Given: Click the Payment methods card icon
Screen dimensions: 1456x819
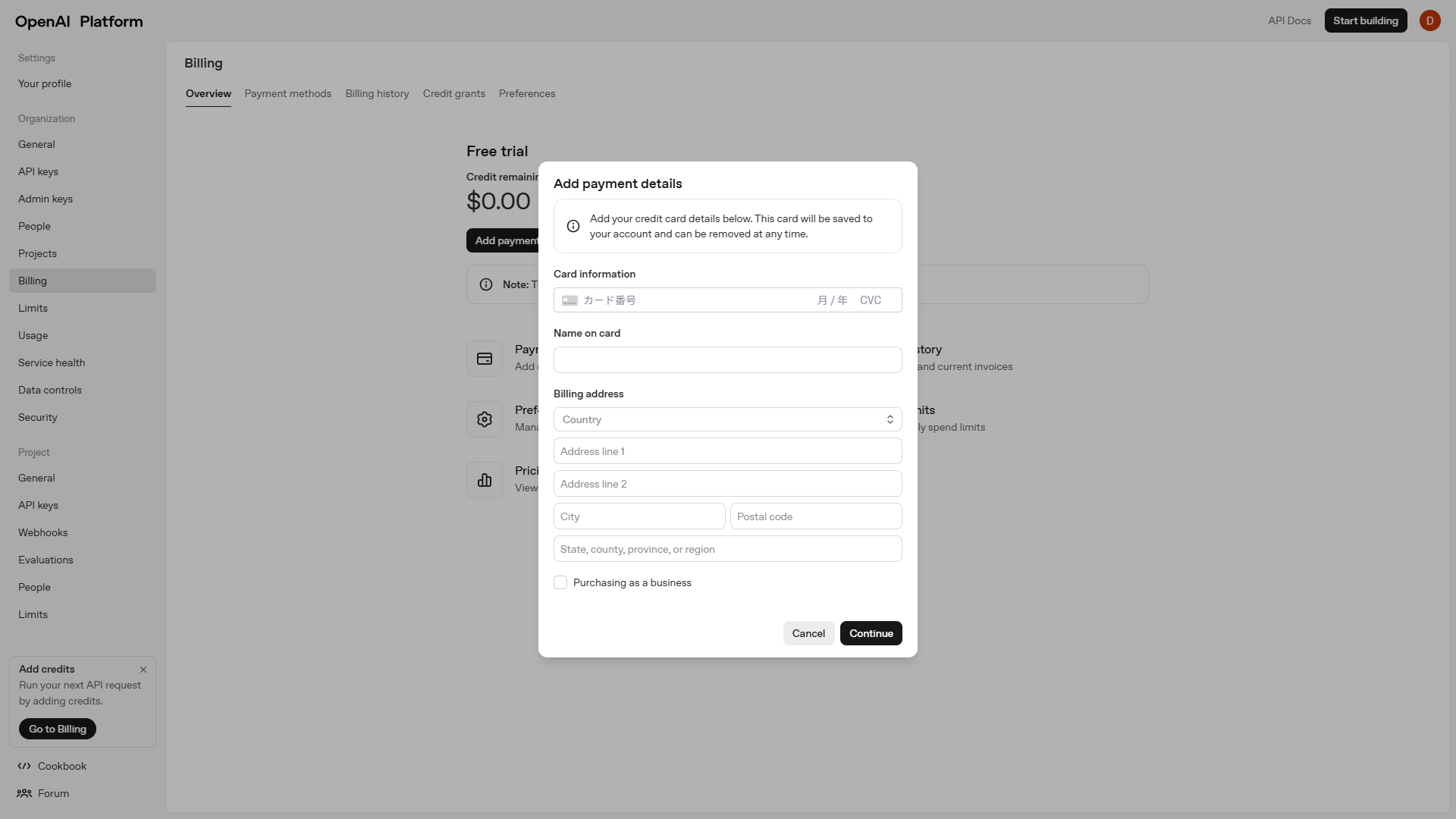Looking at the screenshot, I should click(x=485, y=359).
